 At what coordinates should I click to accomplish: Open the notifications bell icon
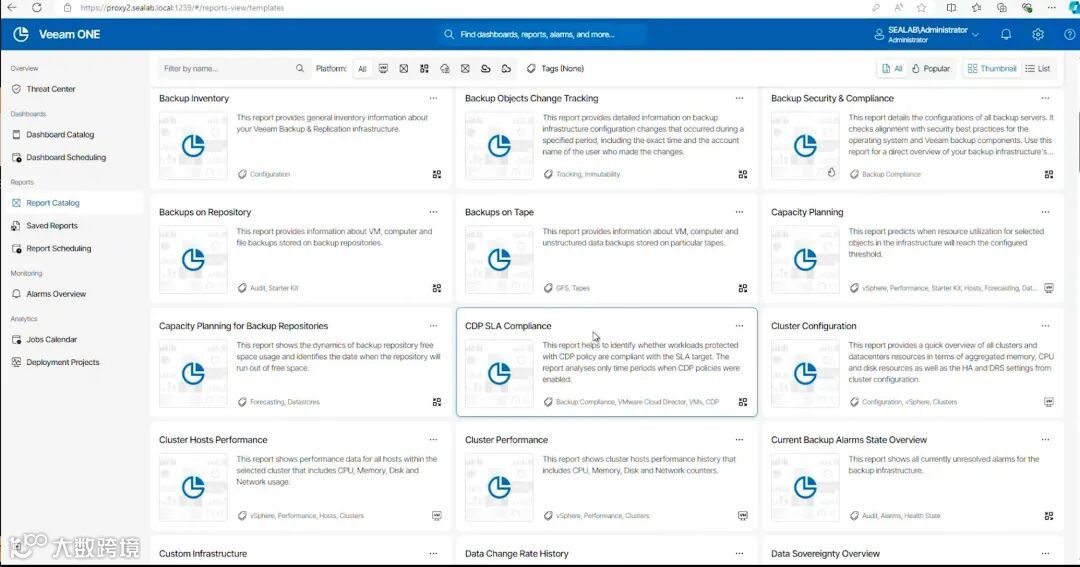click(x=1006, y=34)
